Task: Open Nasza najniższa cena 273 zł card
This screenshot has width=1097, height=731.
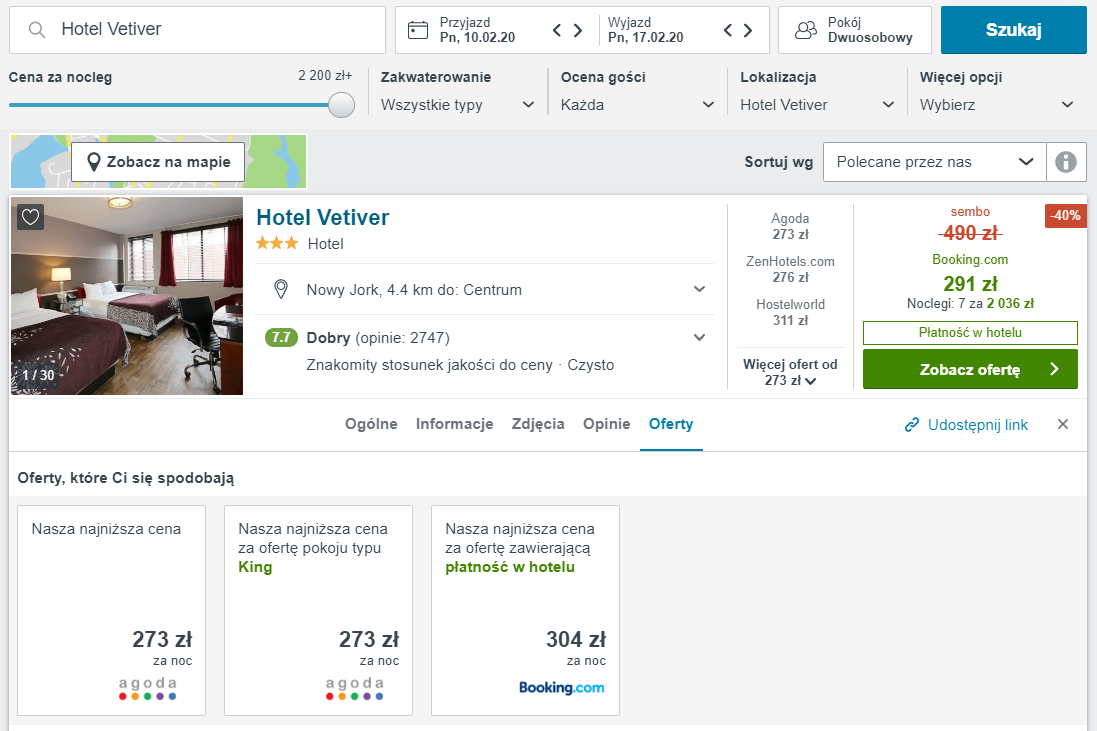Action: [111, 610]
